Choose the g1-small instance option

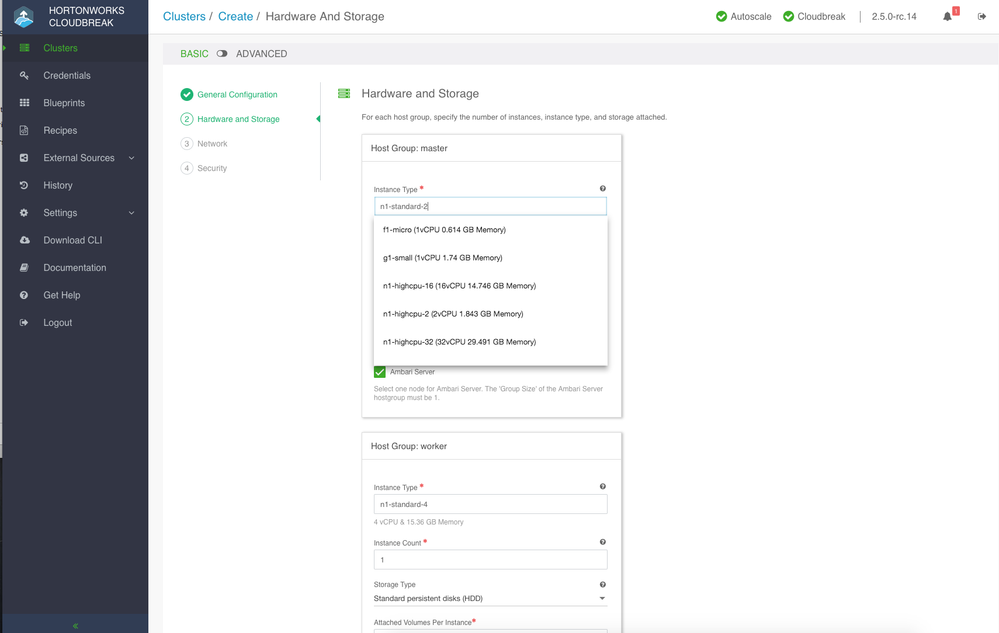442,258
